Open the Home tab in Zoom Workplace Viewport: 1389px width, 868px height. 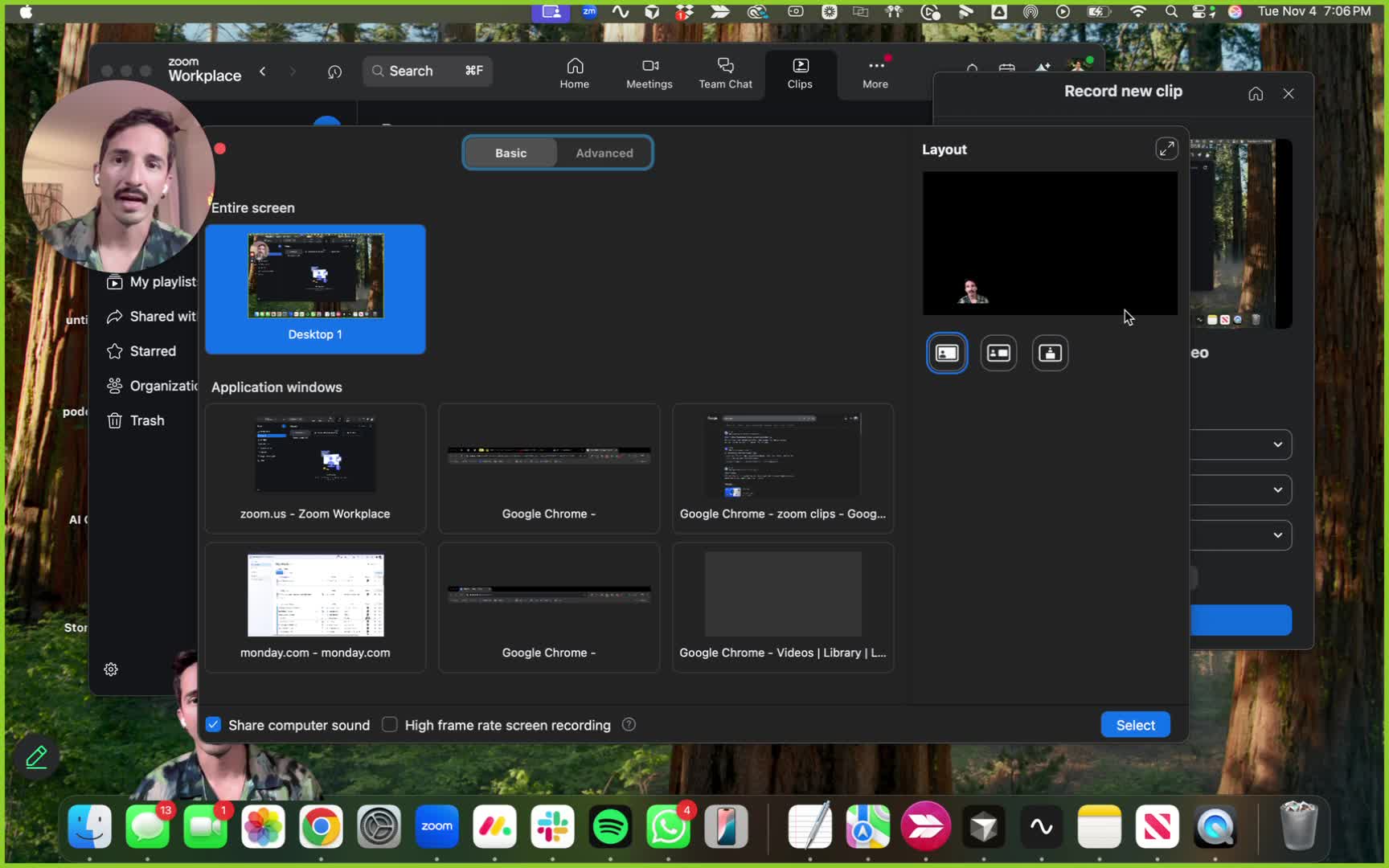pos(574,73)
